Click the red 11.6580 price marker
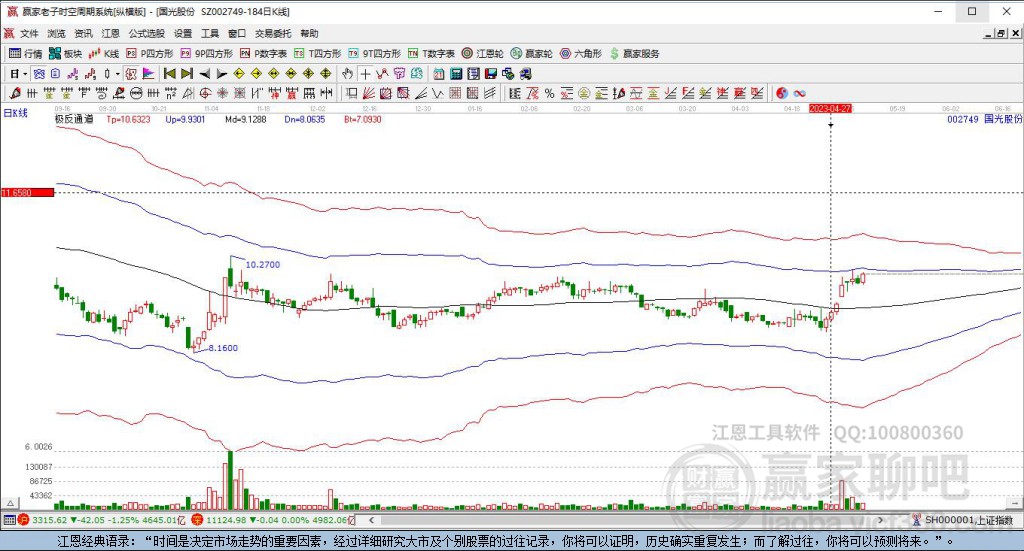The image size is (1024, 551). click(27, 193)
